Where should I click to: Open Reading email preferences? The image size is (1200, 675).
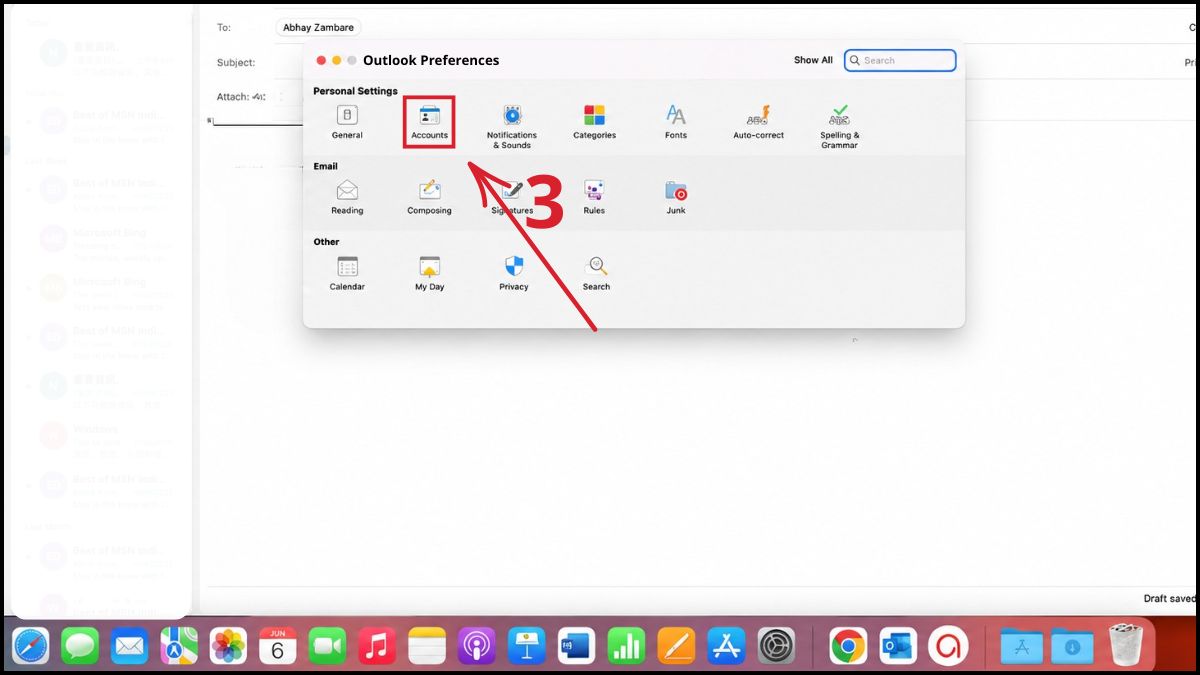pos(347,197)
